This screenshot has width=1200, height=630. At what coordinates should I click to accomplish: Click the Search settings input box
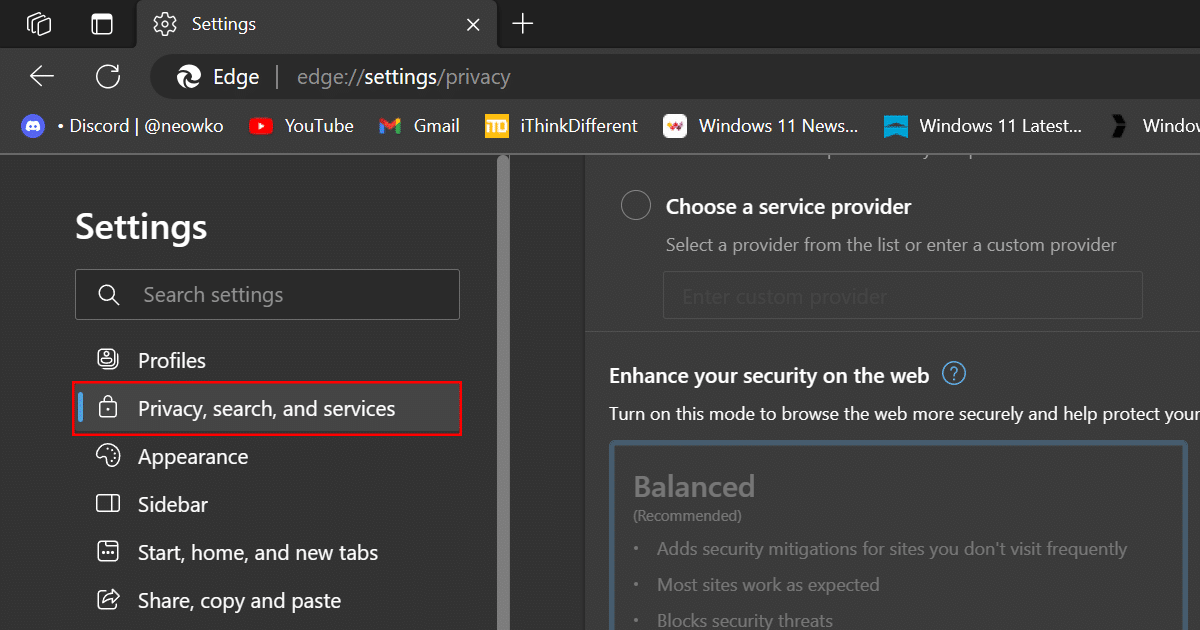267,295
